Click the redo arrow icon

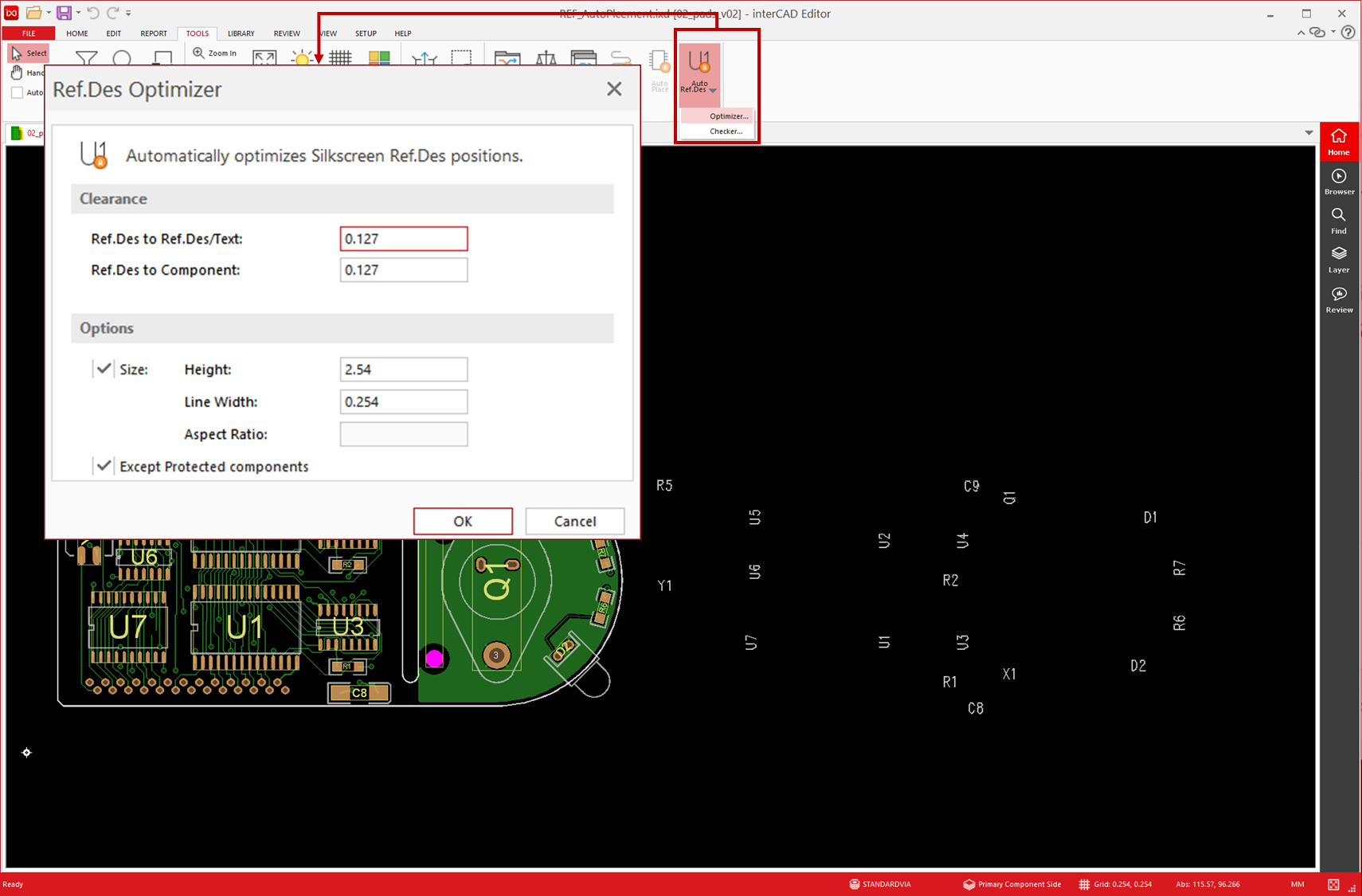coord(112,13)
